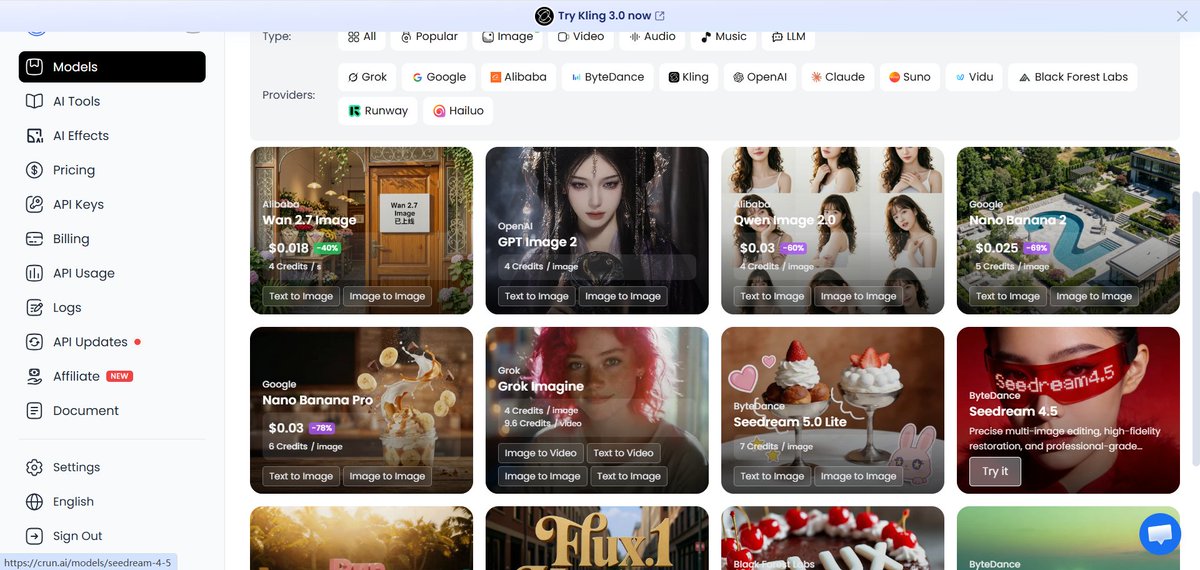
Task: Click Text to Image on Qwen Image 2.0
Action: click(x=772, y=296)
